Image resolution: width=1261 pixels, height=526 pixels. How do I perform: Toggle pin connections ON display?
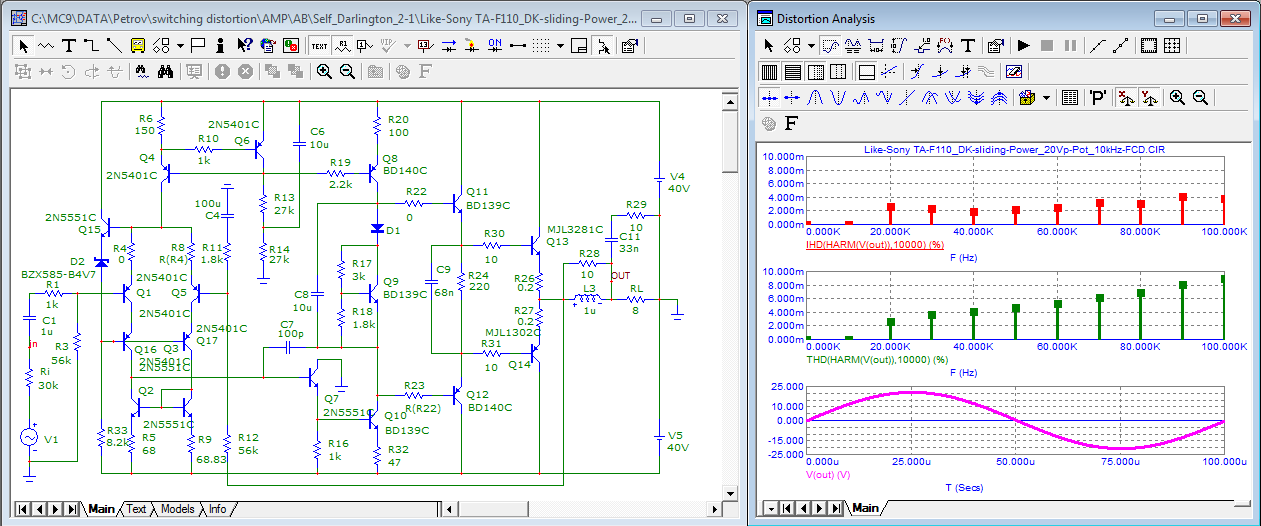[x=495, y=45]
